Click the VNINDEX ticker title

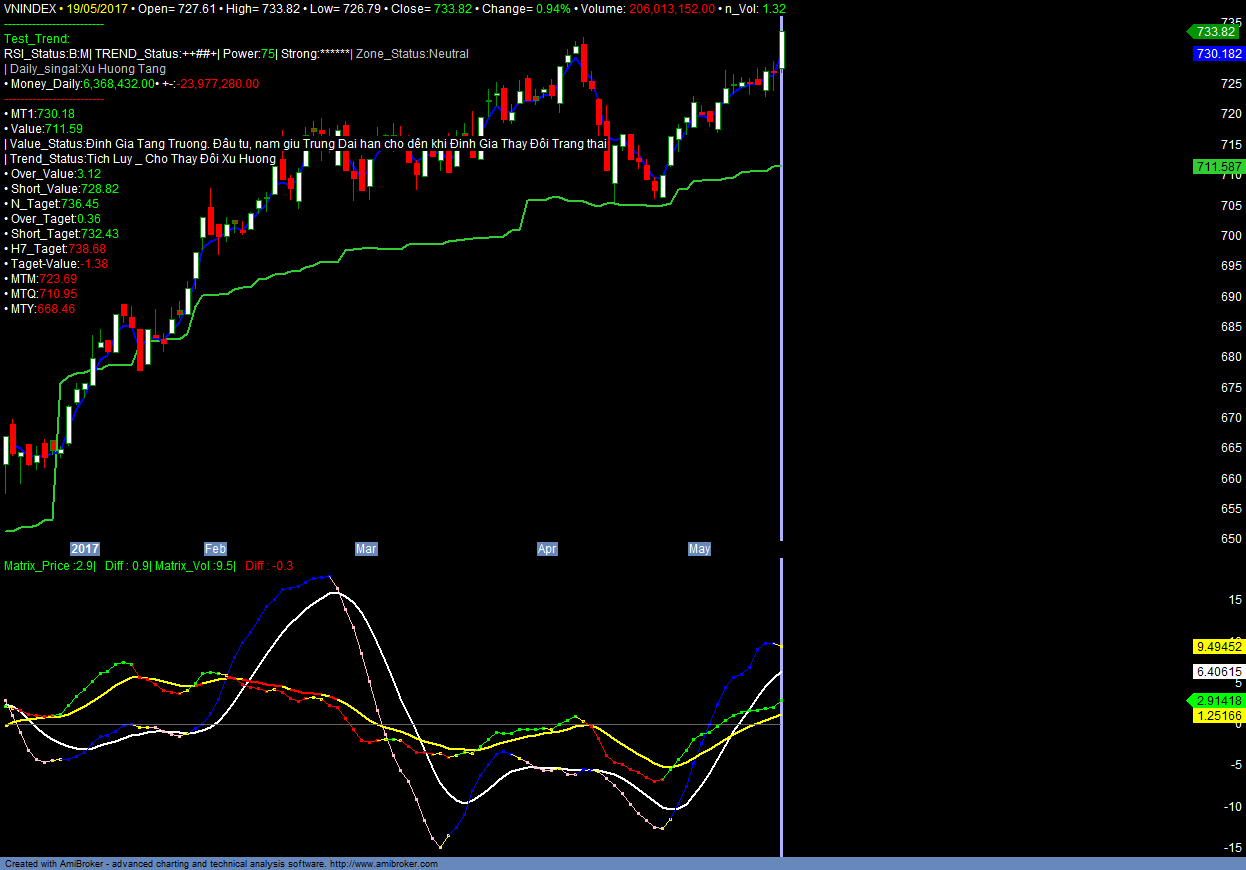tap(28, 8)
